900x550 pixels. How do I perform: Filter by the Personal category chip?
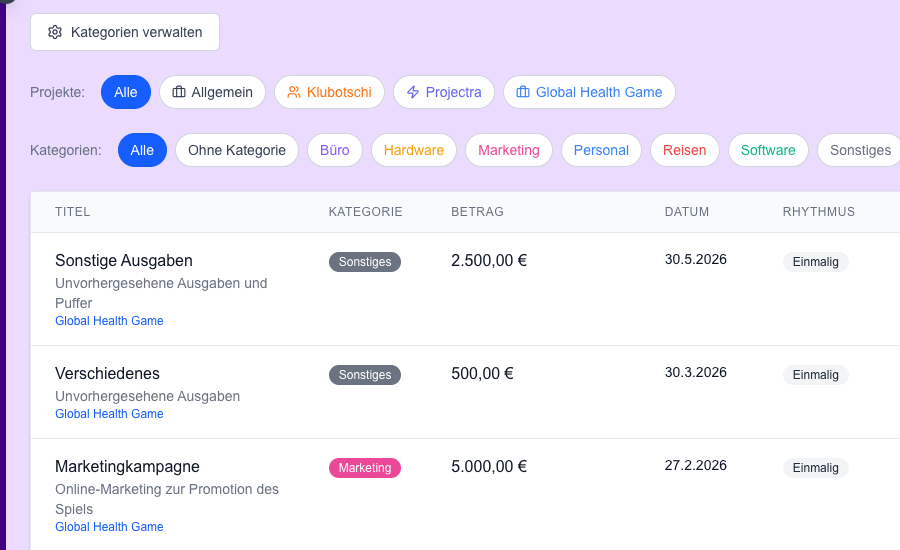(601, 150)
